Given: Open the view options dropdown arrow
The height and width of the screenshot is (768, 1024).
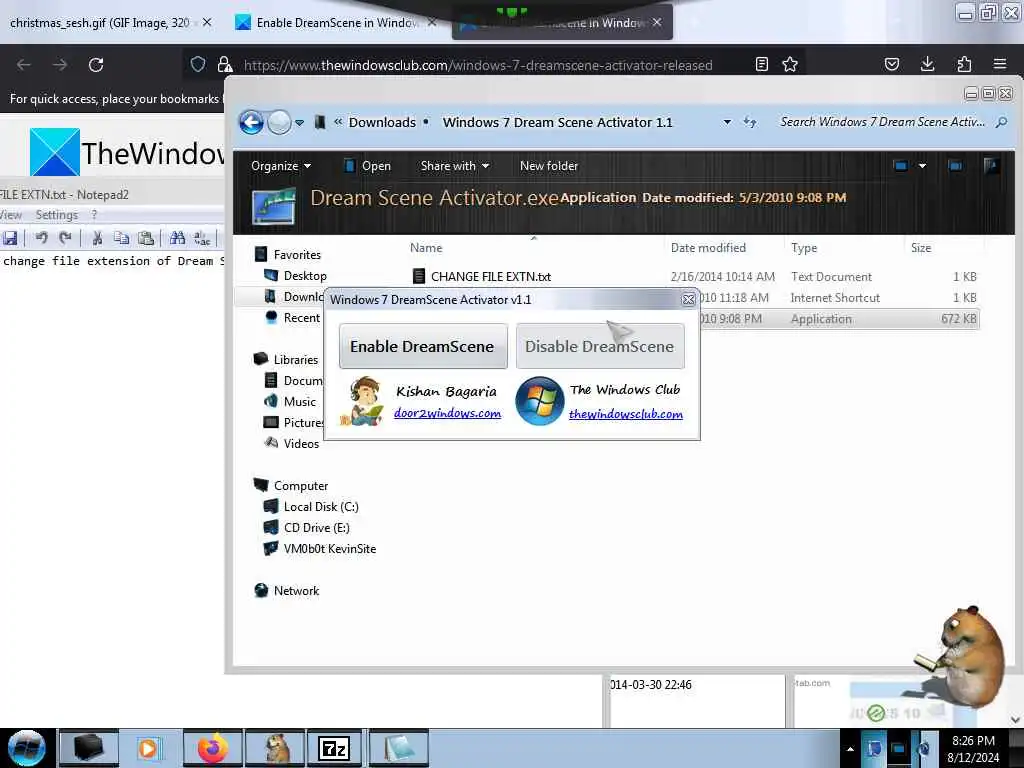Looking at the screenshot, I should click(922, 166).
